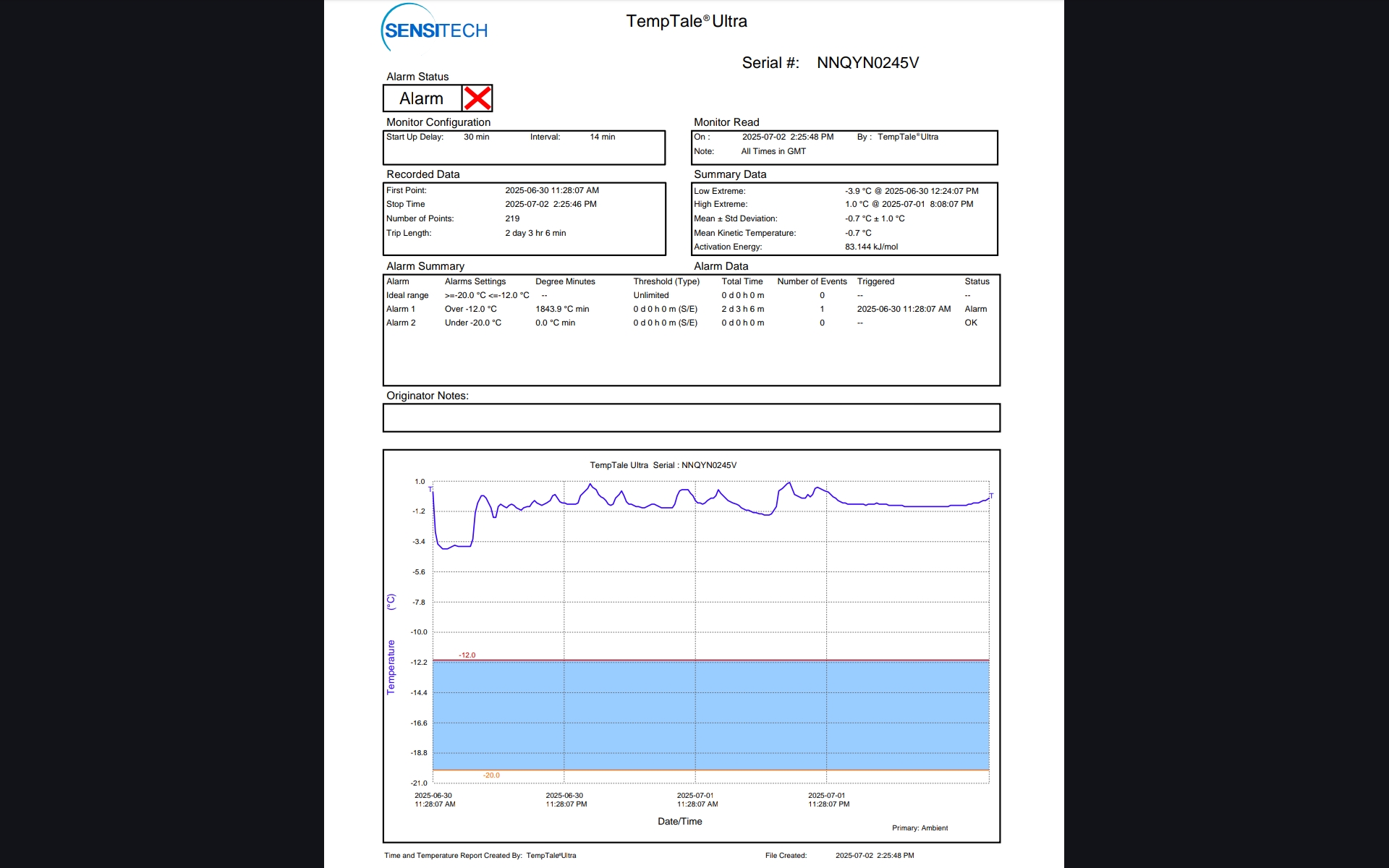
Task: Click the orange -20.0 threshold label
Action: (x=491, y=775)
